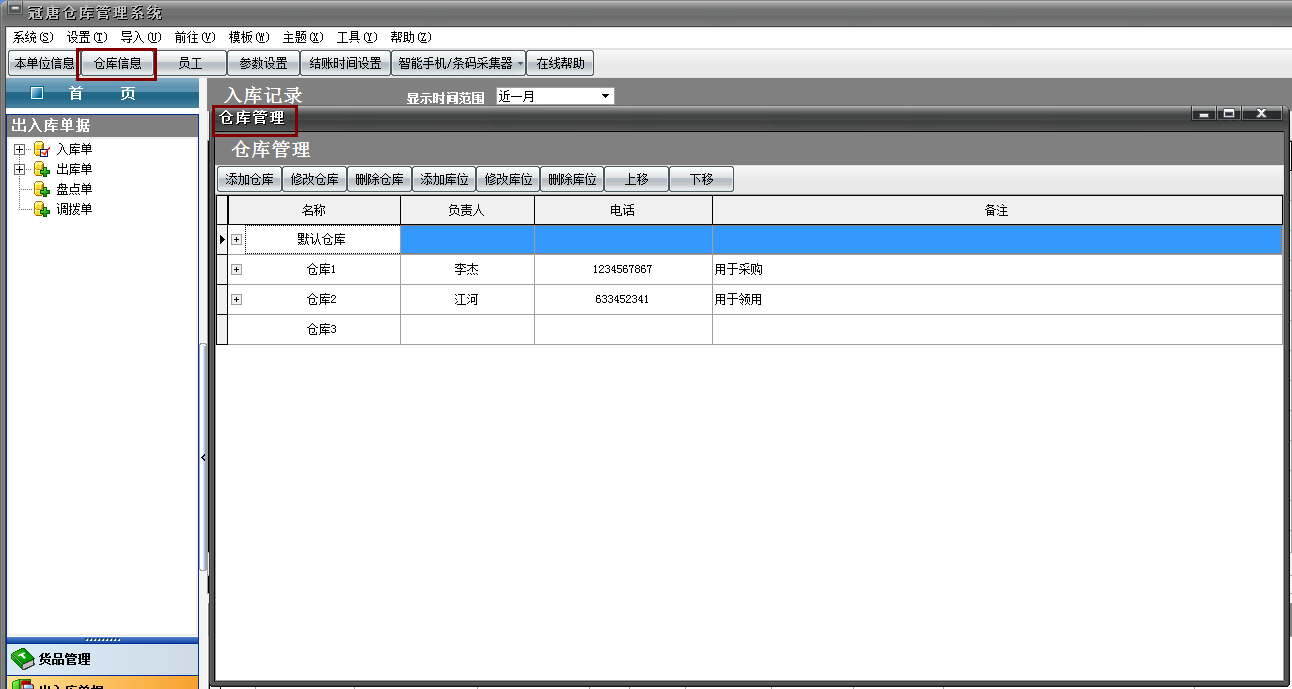Viewport: 1292px width, 689px height.
Task: Click the 员工 toolbar button
Action: tap(190, 64)
